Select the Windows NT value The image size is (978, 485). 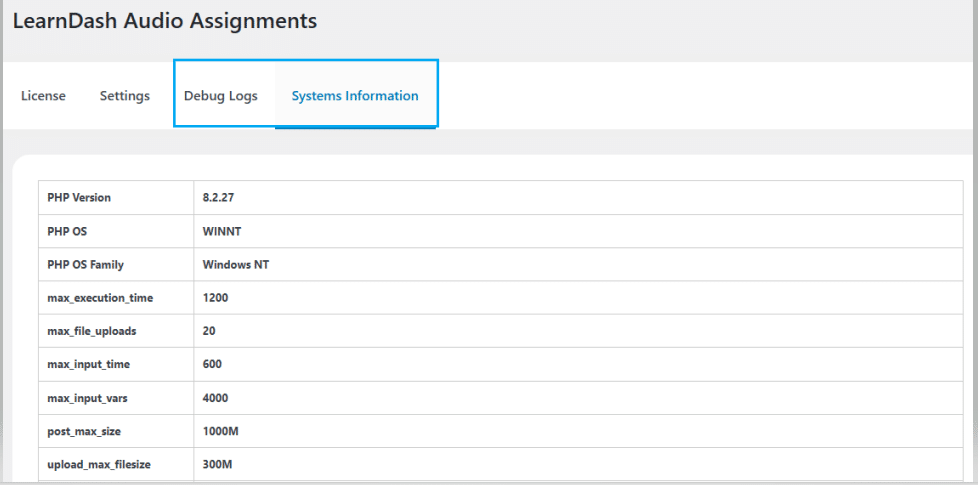(236, 264)
